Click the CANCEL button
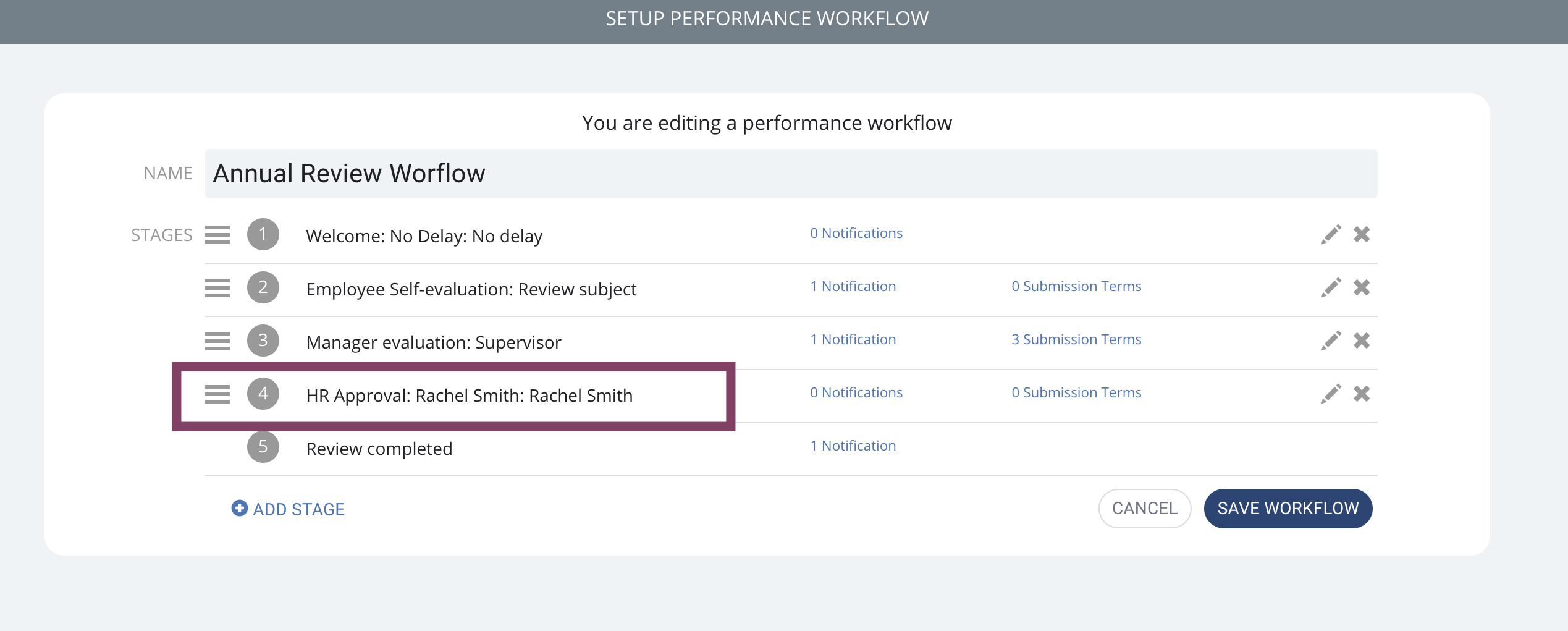The height and width of the screenshot is (631, 1568). tap(1145, 509)
